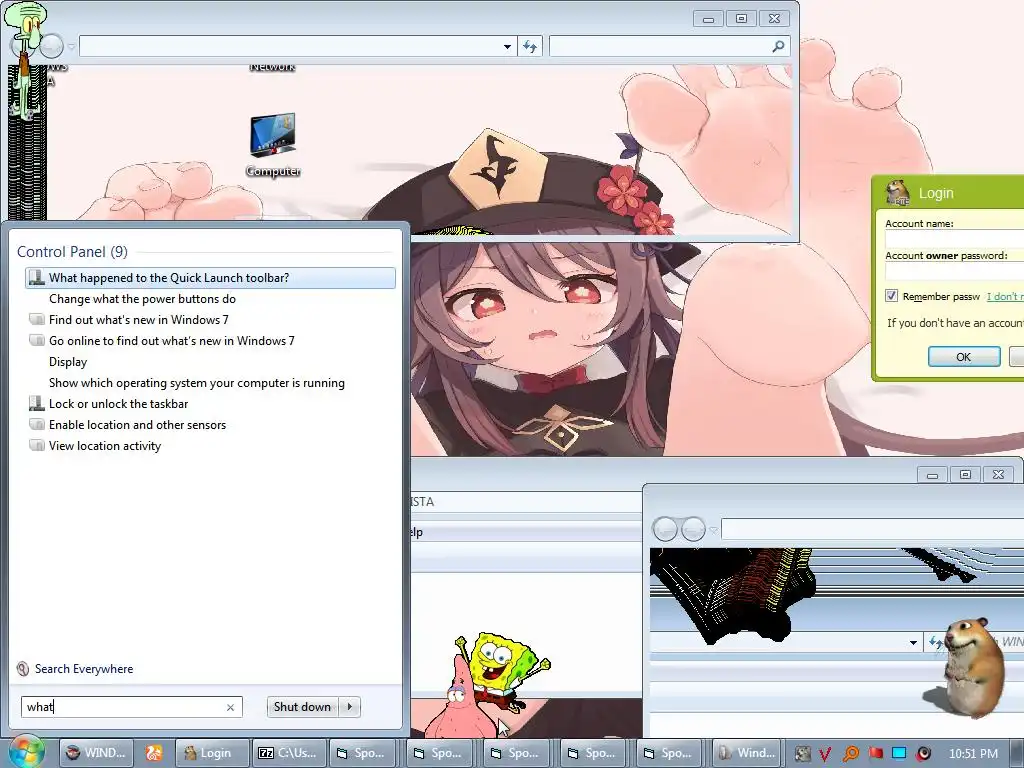Click the red V icon in system tray
This screenshot has width=1024, height=768.
pos(825,754)
